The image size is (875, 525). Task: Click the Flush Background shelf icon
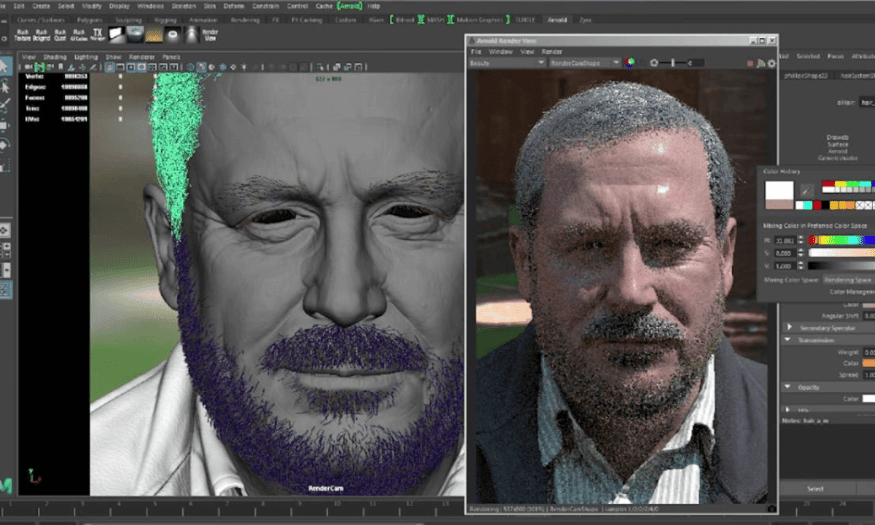(41, 35)
